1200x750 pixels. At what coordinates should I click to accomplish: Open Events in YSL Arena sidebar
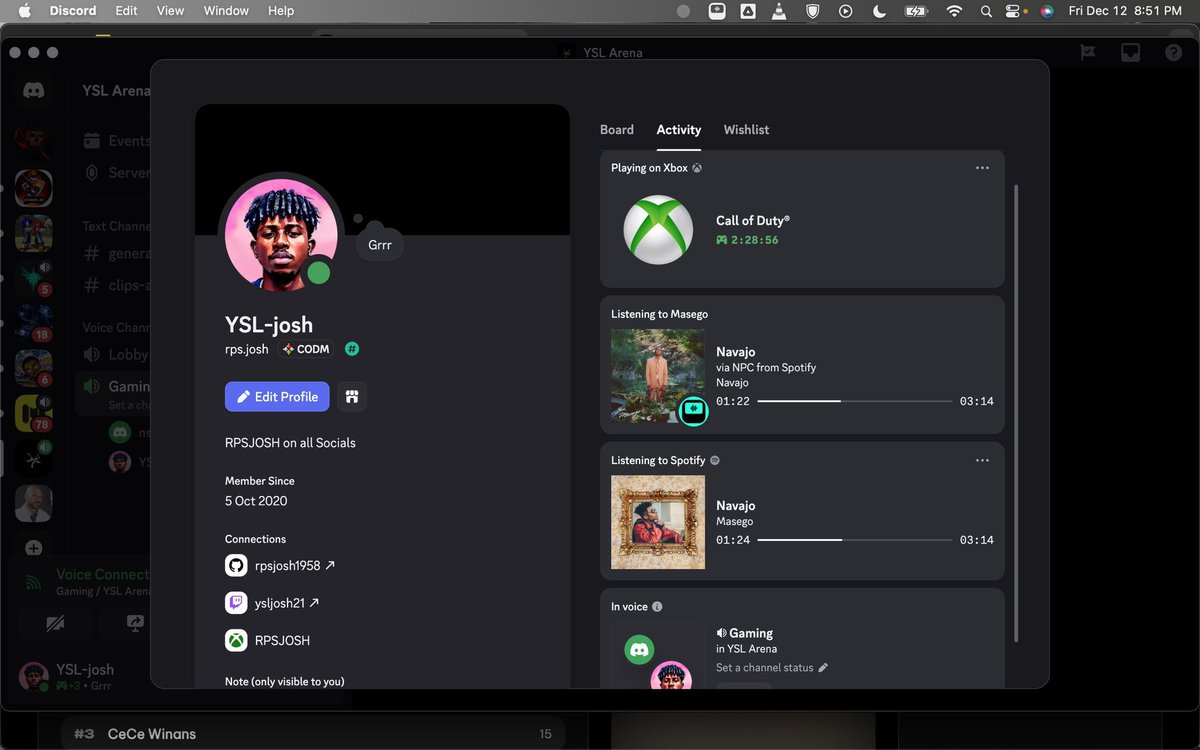point(116,141)
